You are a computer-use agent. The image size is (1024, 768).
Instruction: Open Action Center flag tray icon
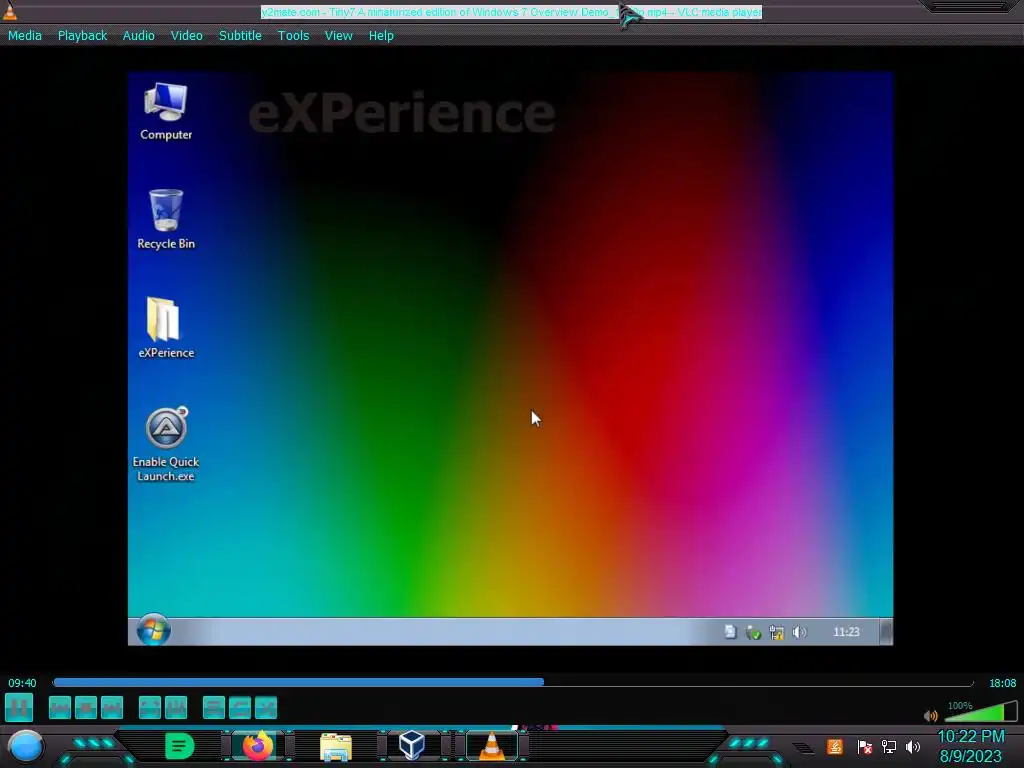(x=864, y=746)
